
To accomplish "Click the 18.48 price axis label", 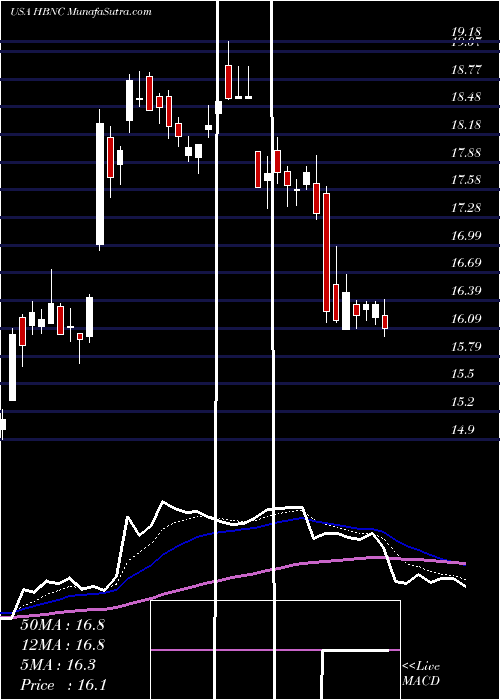I will pyautogui.click(x=466, y=97).
